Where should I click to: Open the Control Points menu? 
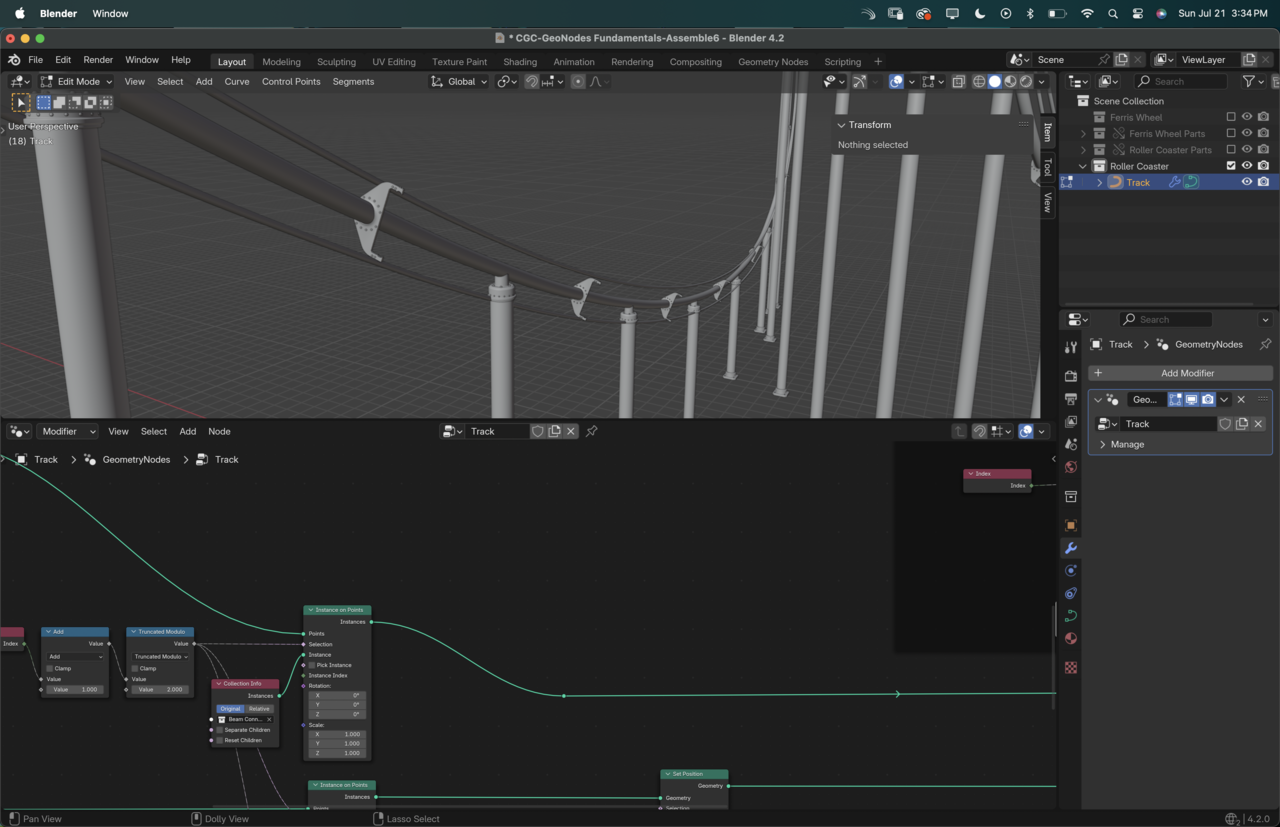[291, 81]
